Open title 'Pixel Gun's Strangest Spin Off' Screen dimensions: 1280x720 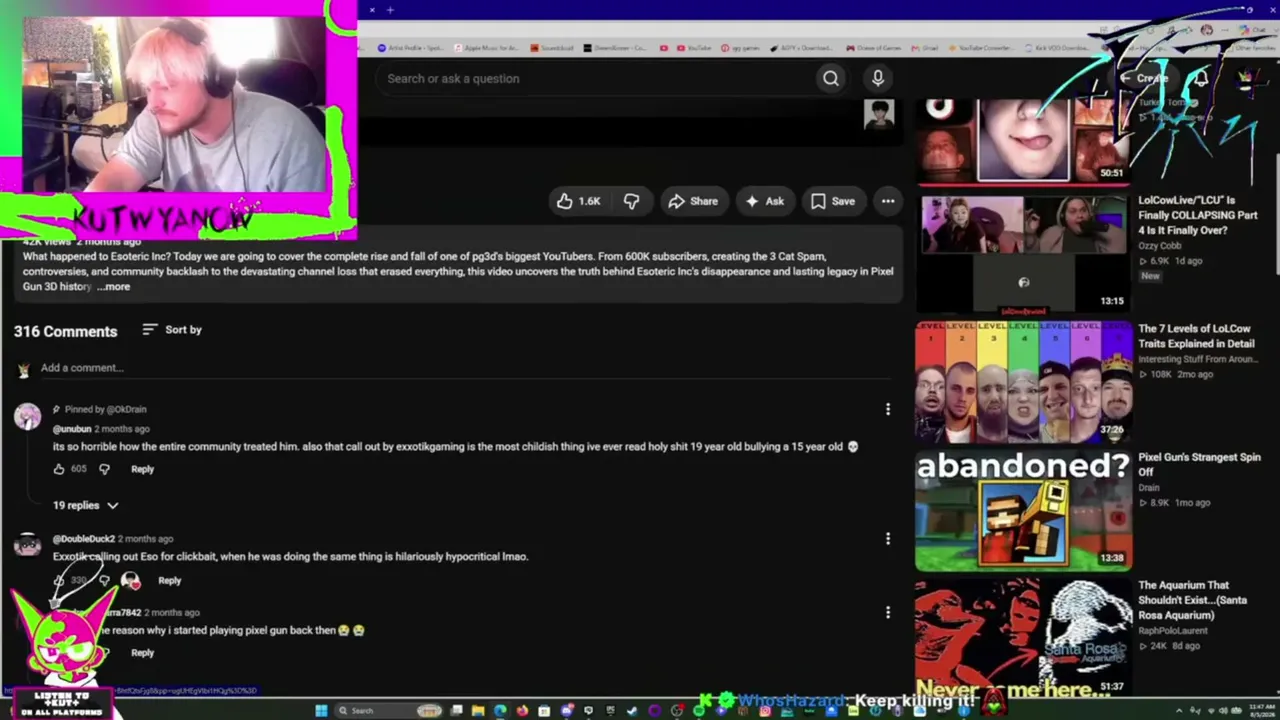[1199, 464]
